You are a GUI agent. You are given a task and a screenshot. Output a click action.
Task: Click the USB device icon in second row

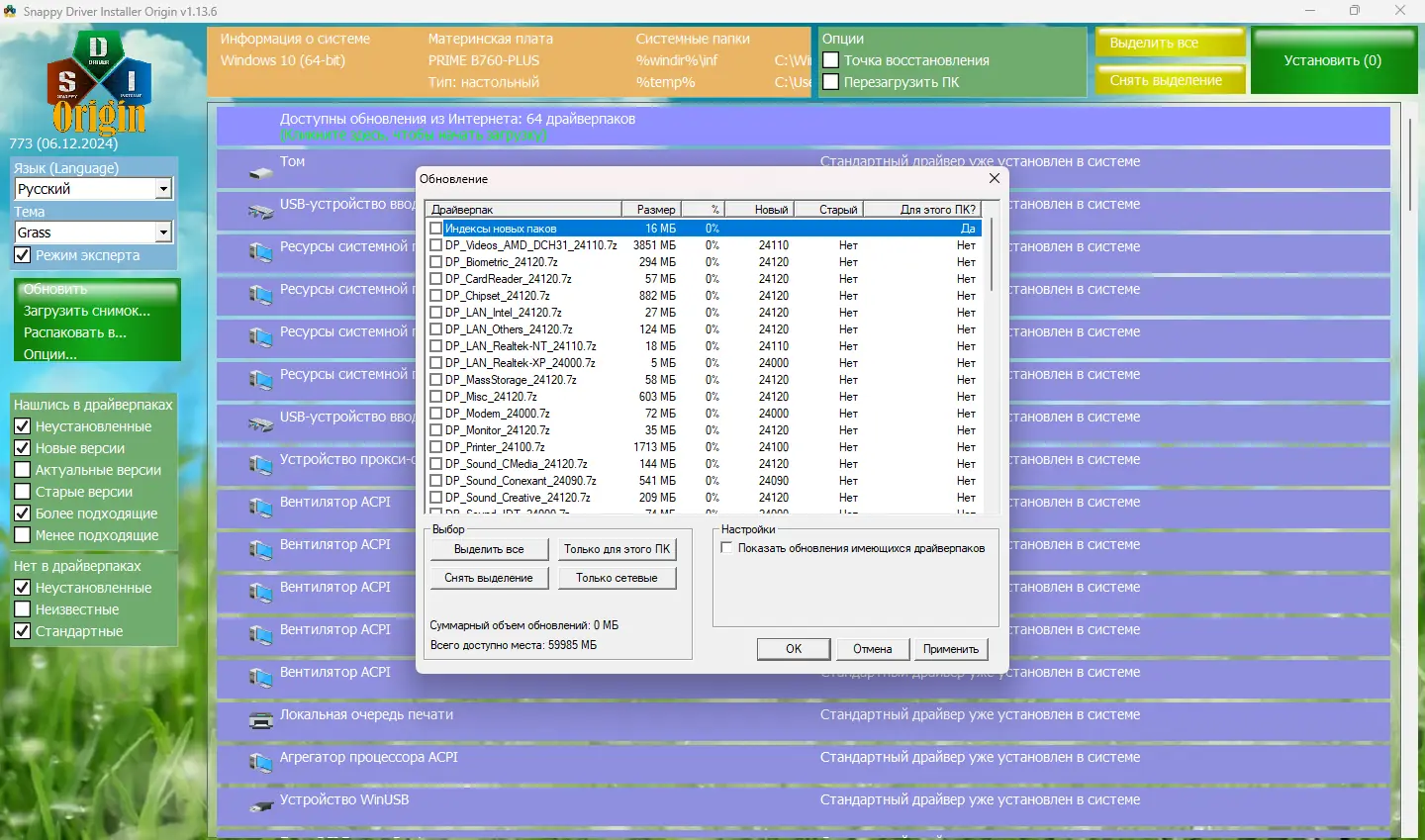click(x=261, y=211)
